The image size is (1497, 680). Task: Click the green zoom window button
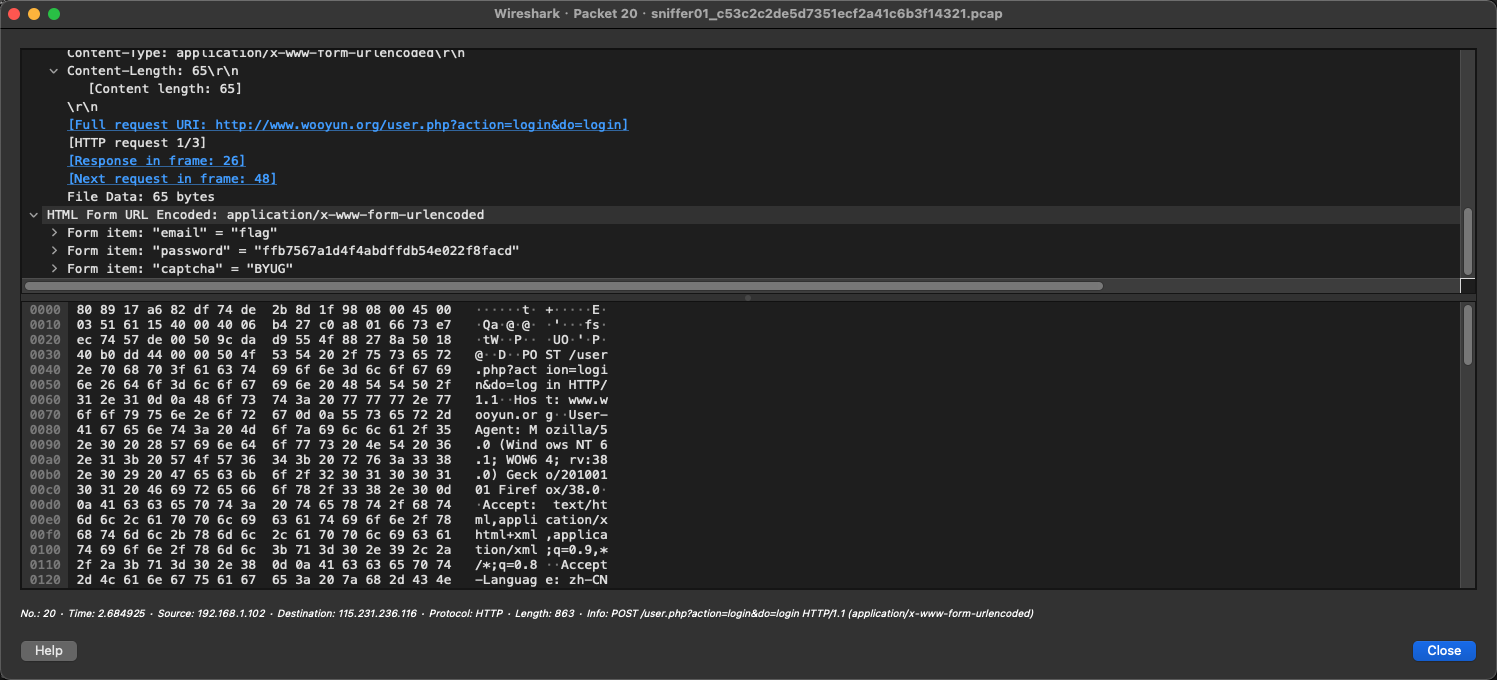(54, 14)
